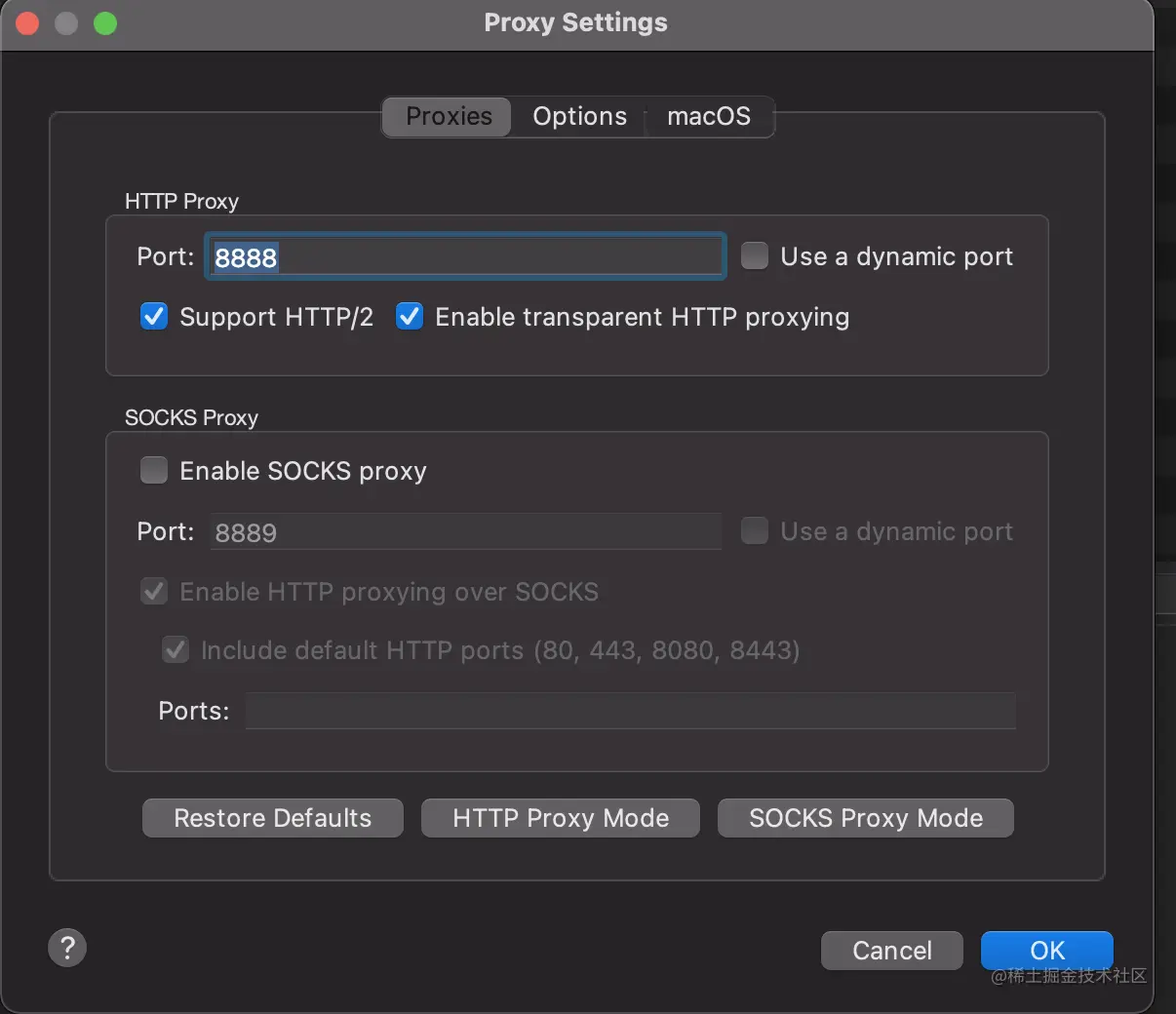Disable transparent HTTP proxying checkbox
This screenshot has height=1014, width=1176.
(410, 317)
